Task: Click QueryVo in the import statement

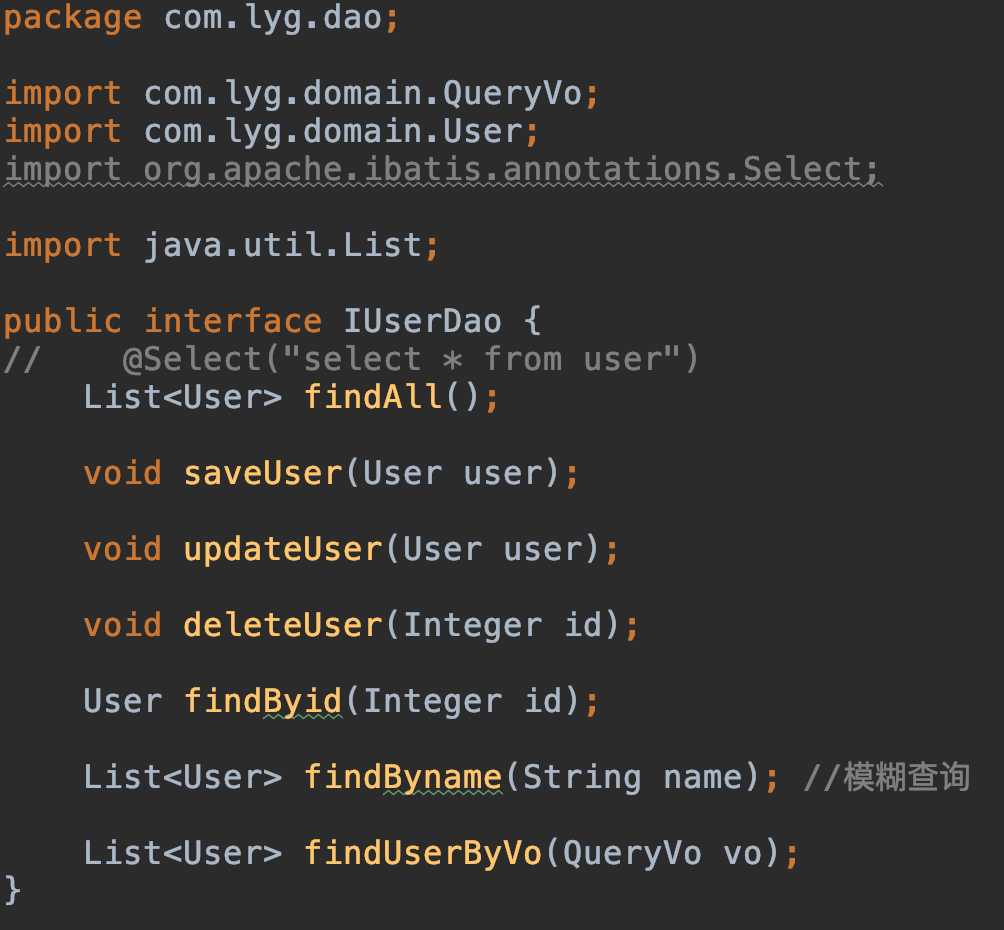Action: (513, 93)
